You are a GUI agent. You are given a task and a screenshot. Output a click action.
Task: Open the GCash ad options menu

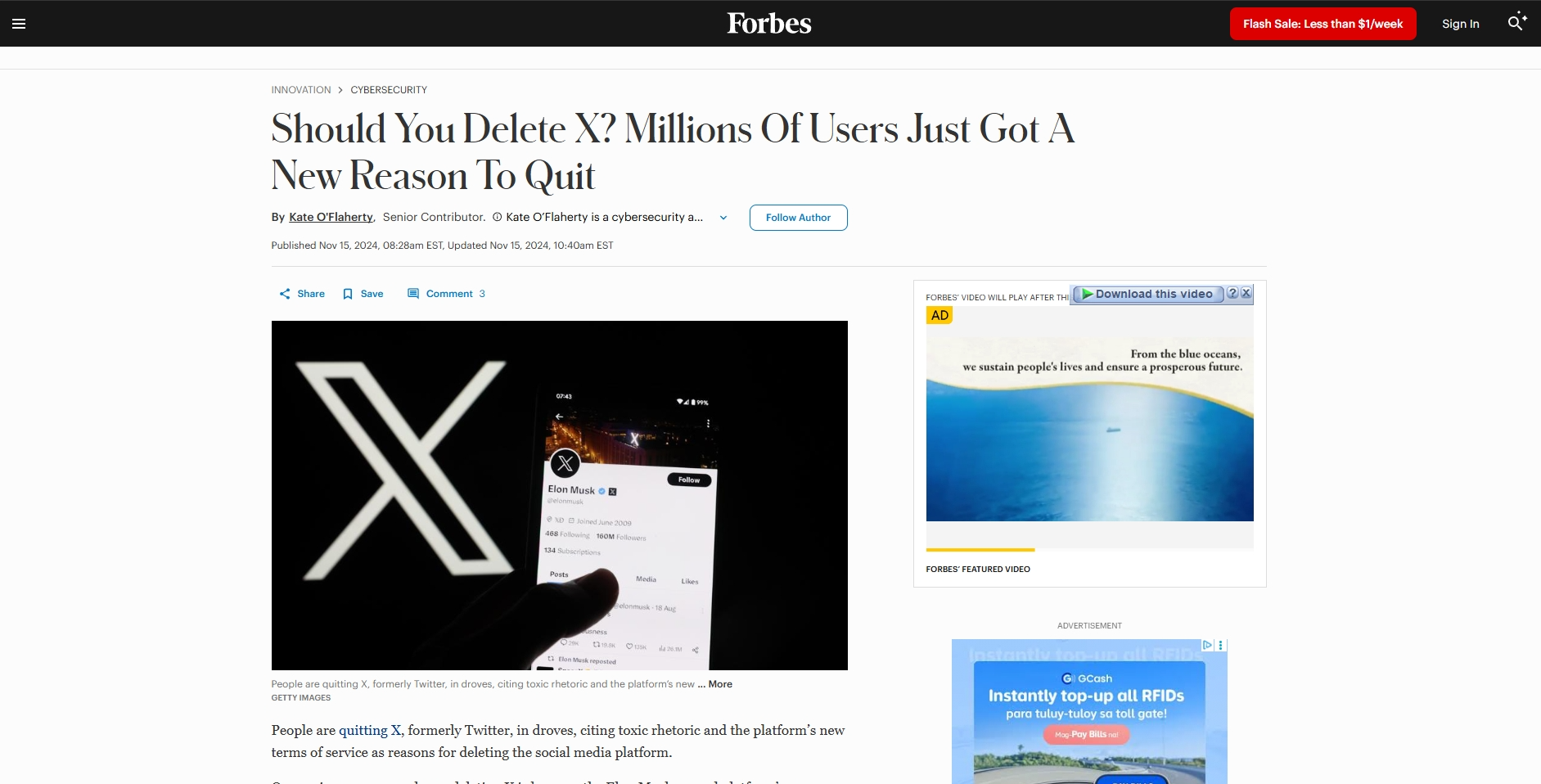click(1221, 645)
